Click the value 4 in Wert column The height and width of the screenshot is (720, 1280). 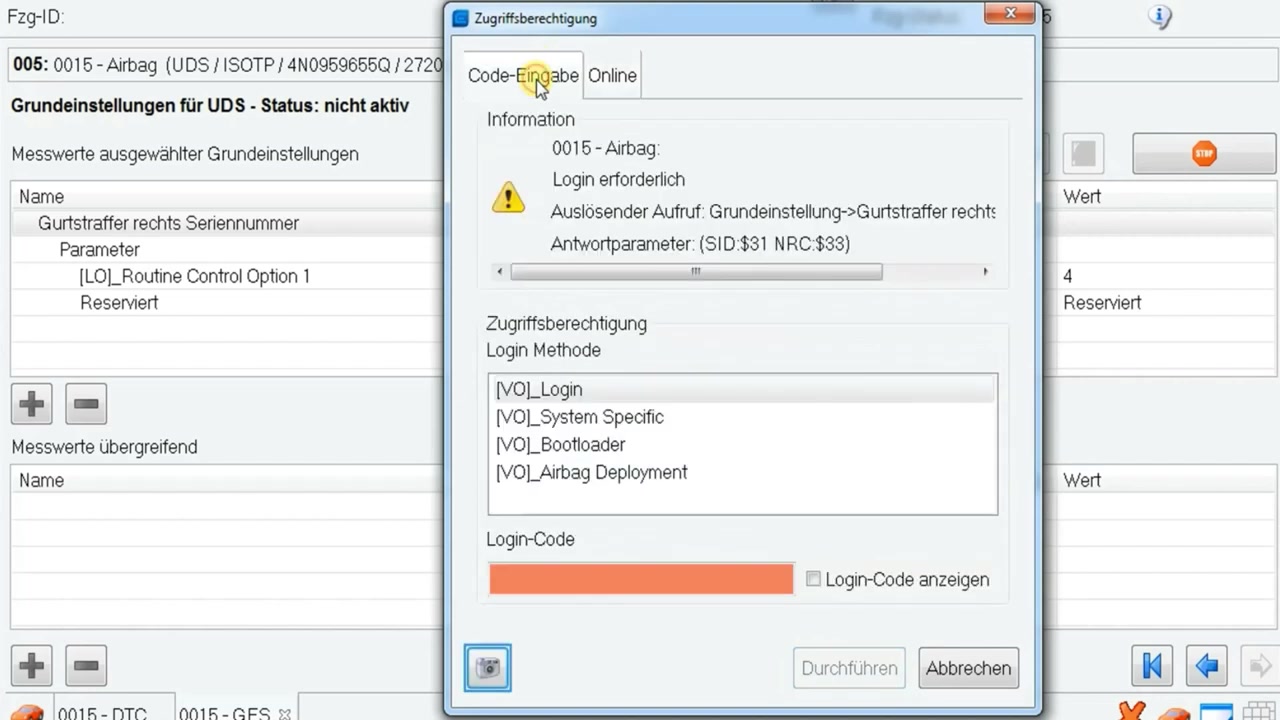tap(1068, 276)
